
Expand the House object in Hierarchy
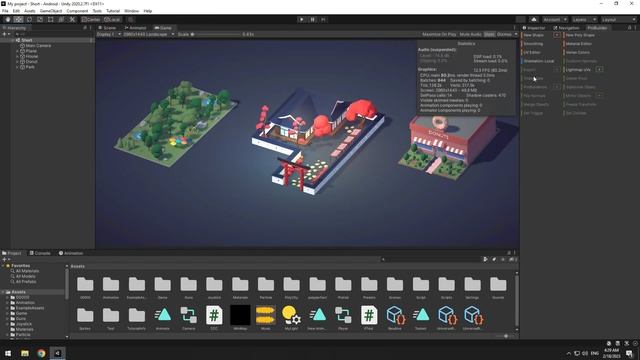[17, 56]
